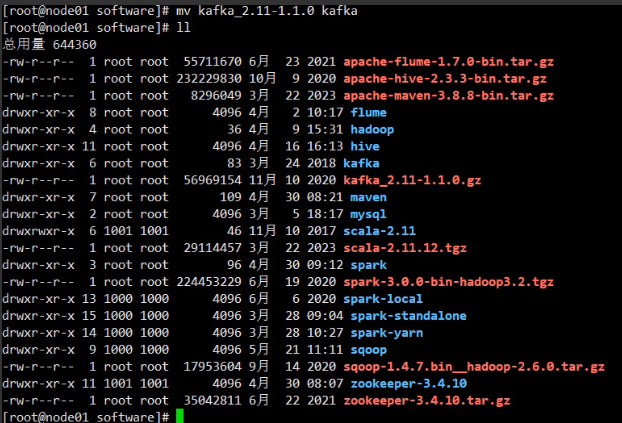Viewport: 622px width, 423px height.
Task: Select the spark-local directory name
Action: point(383,299)
